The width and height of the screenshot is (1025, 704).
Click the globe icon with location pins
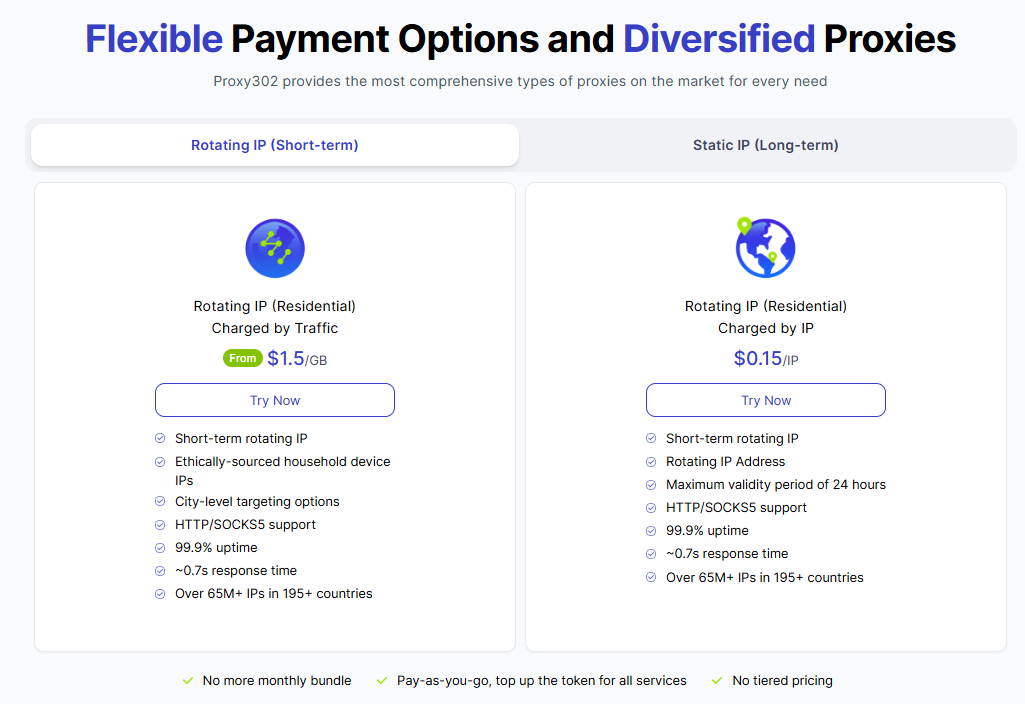point(765,248)
